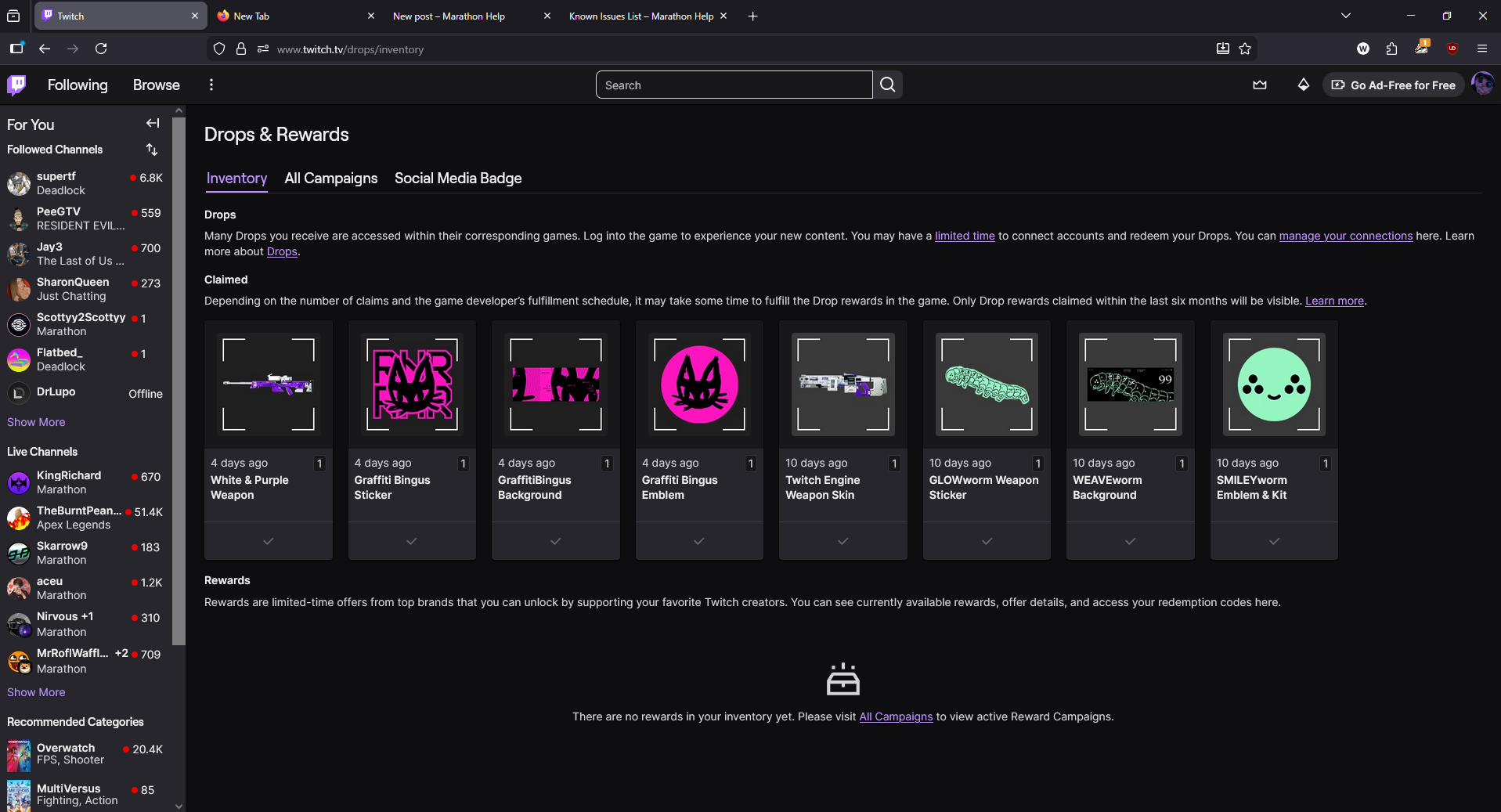Open the user profile avatar menu
The image size is (1501, 812).
(1481, 85)
